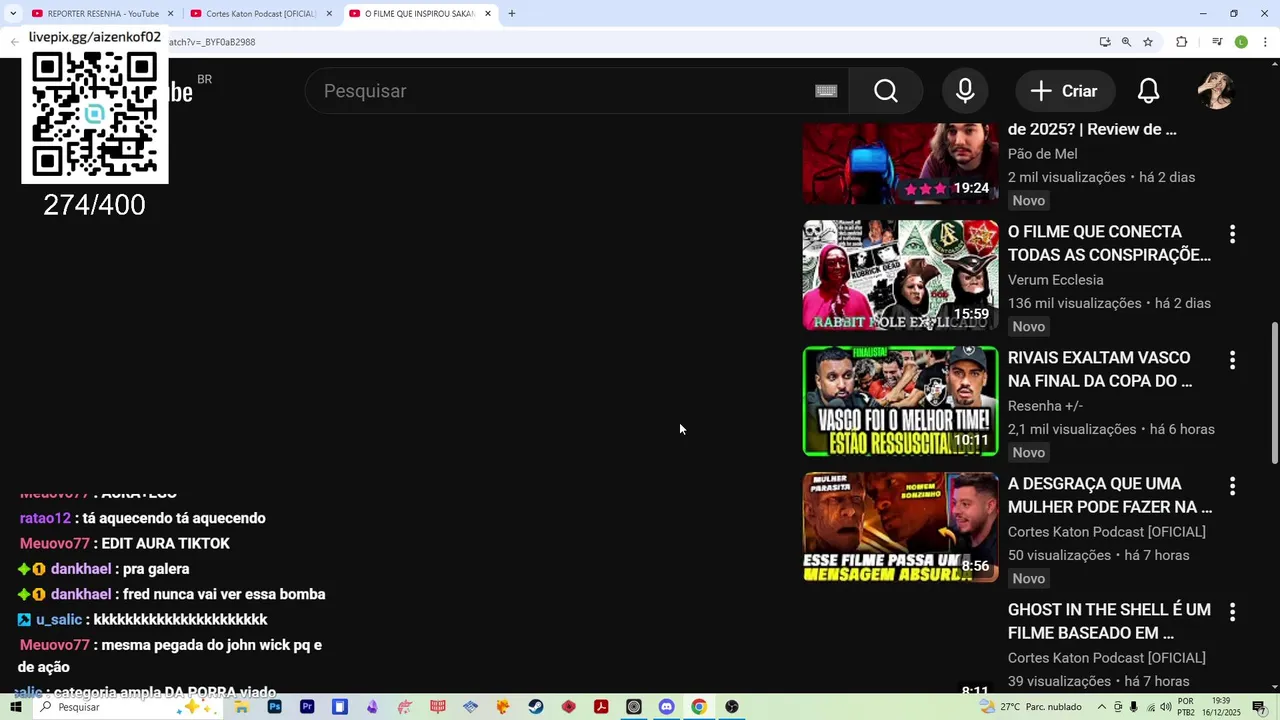The image size is (1280, 720).
Task: Close the REPORTER RESENHA tab
Action: tap(170, 14)
